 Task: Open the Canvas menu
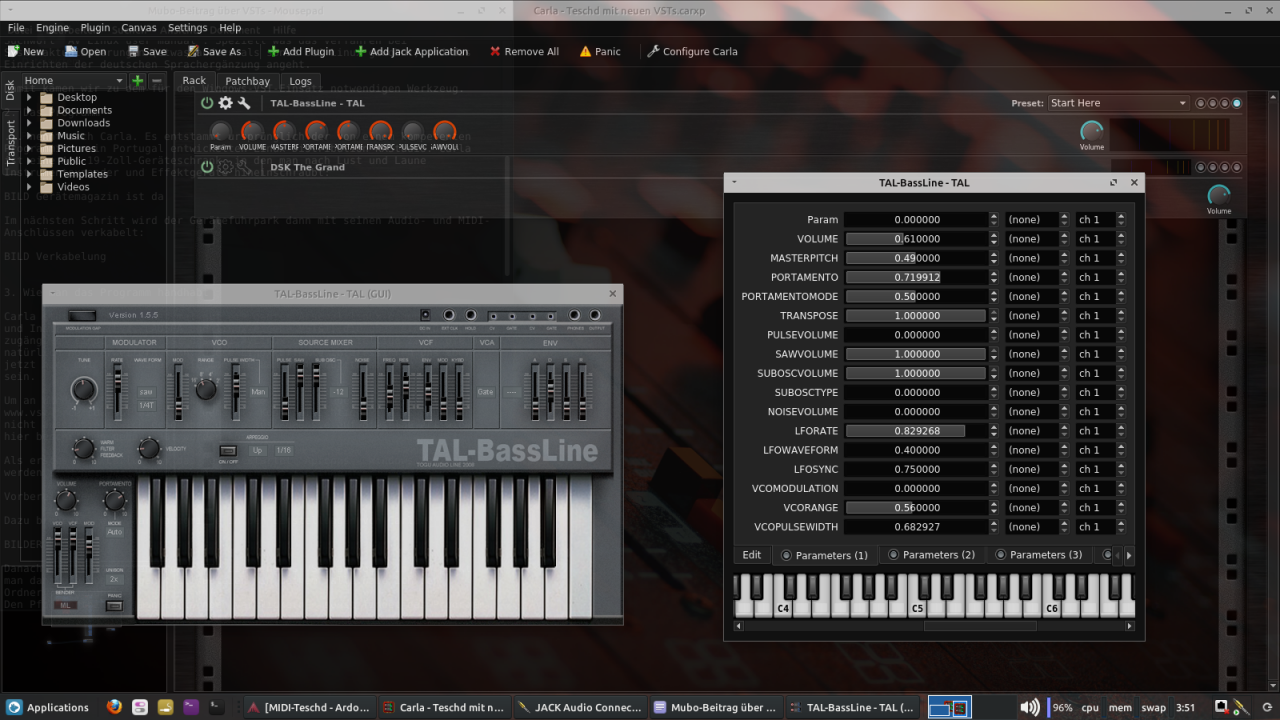tap(139, 28)
